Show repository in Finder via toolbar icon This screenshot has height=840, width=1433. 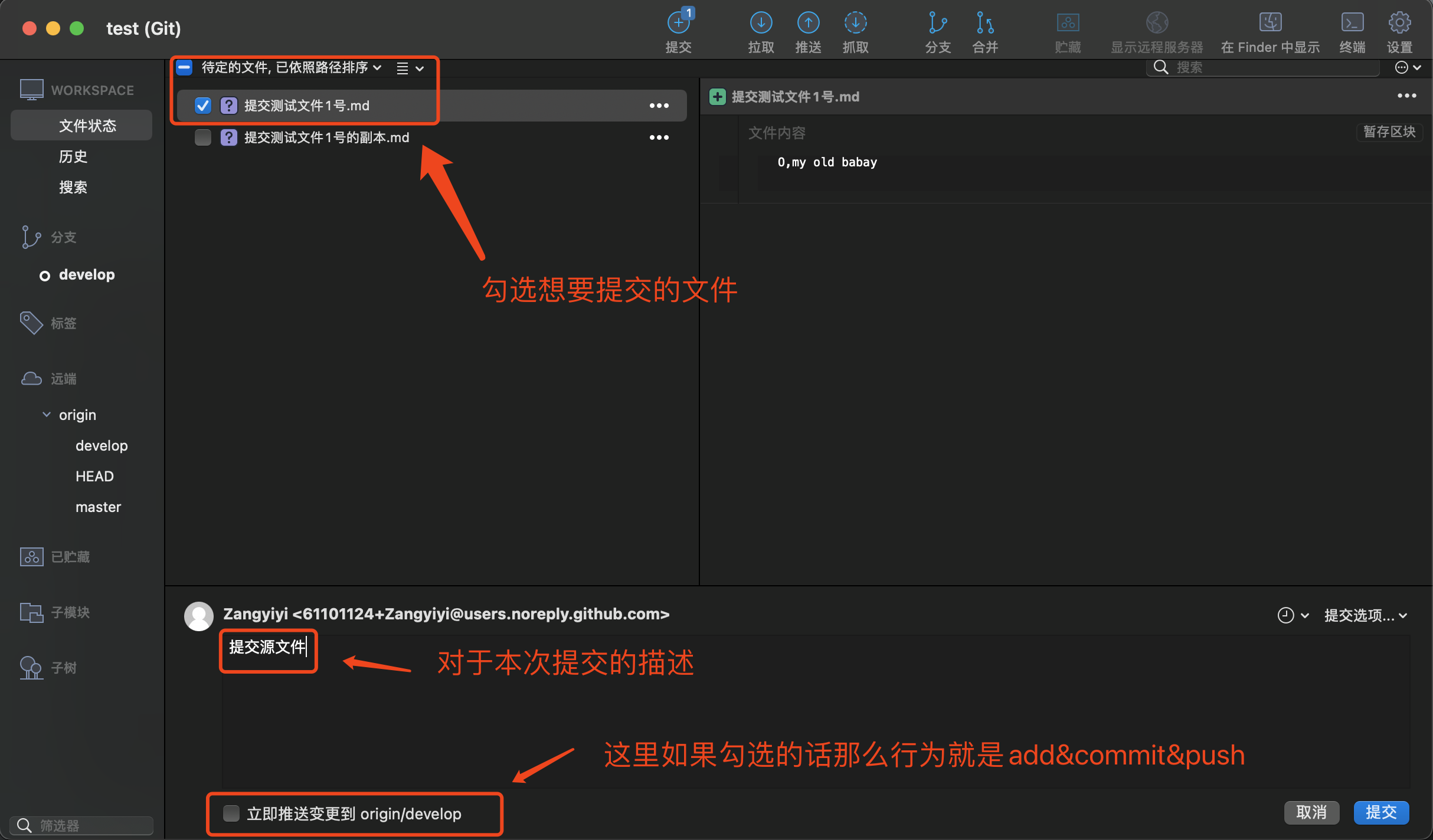click(1270, 24)
